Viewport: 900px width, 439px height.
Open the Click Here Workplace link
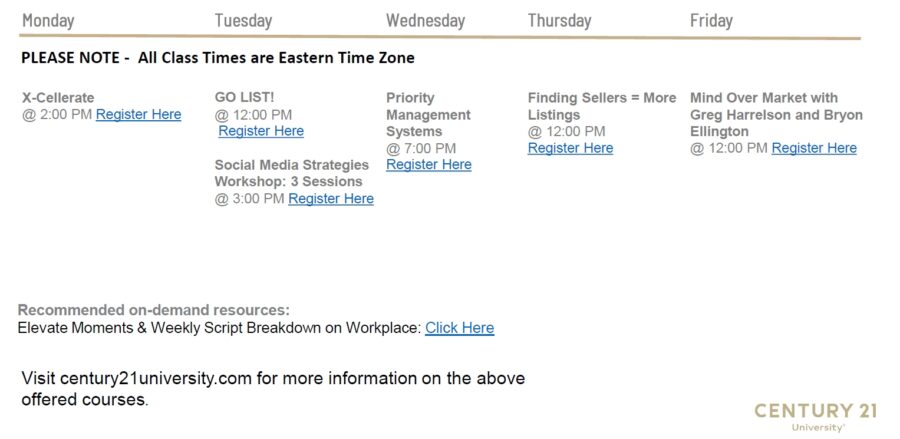click(x=460, y=328)
